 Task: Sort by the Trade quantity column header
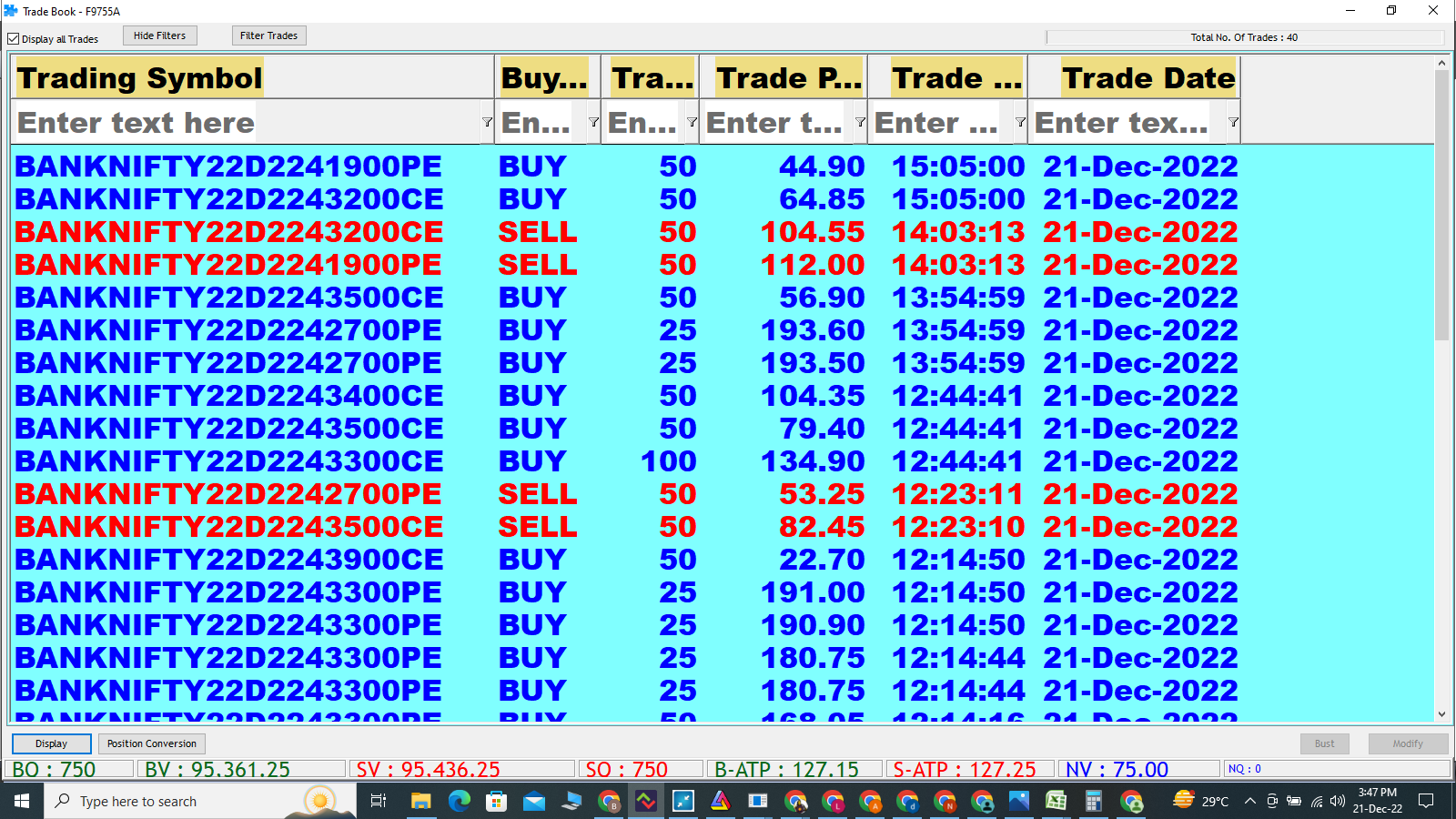[x=651, y=77]
